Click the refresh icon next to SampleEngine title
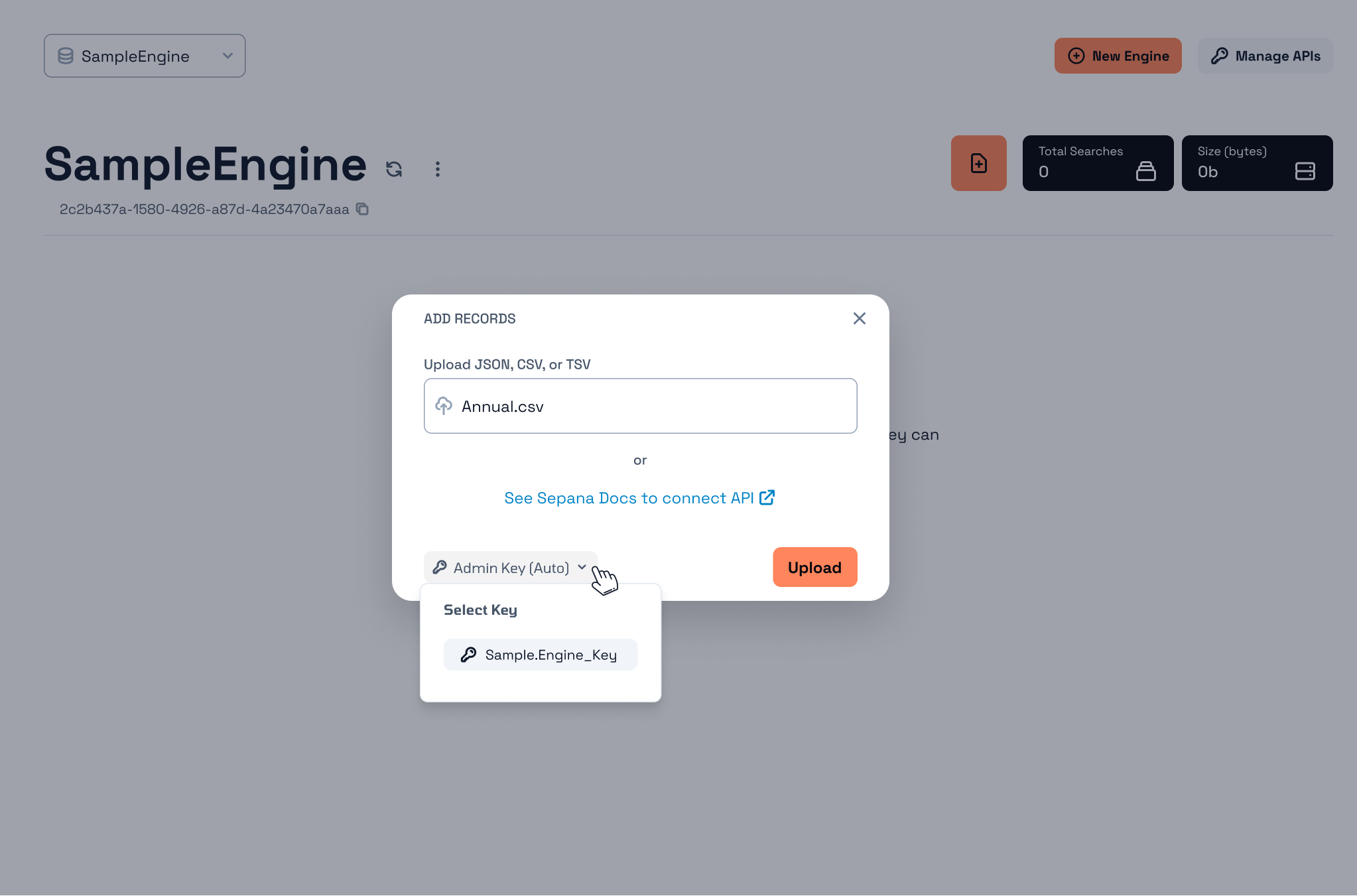 [394, 169]
